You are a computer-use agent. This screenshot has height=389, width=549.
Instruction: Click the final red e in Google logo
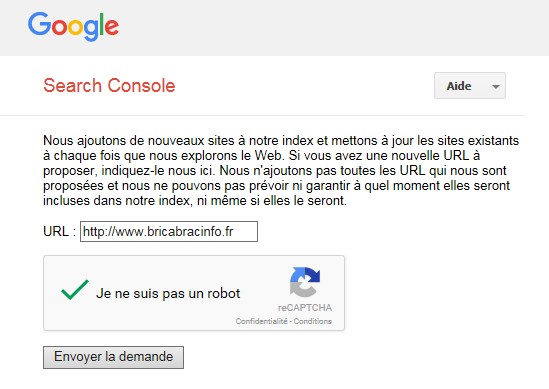112,27
